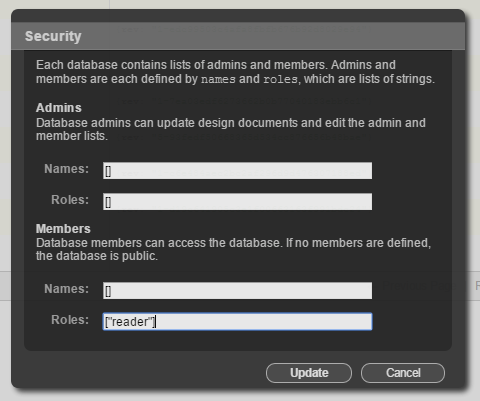Focus the Members Names input field
The image size is (480, 401).
(237, 291)
